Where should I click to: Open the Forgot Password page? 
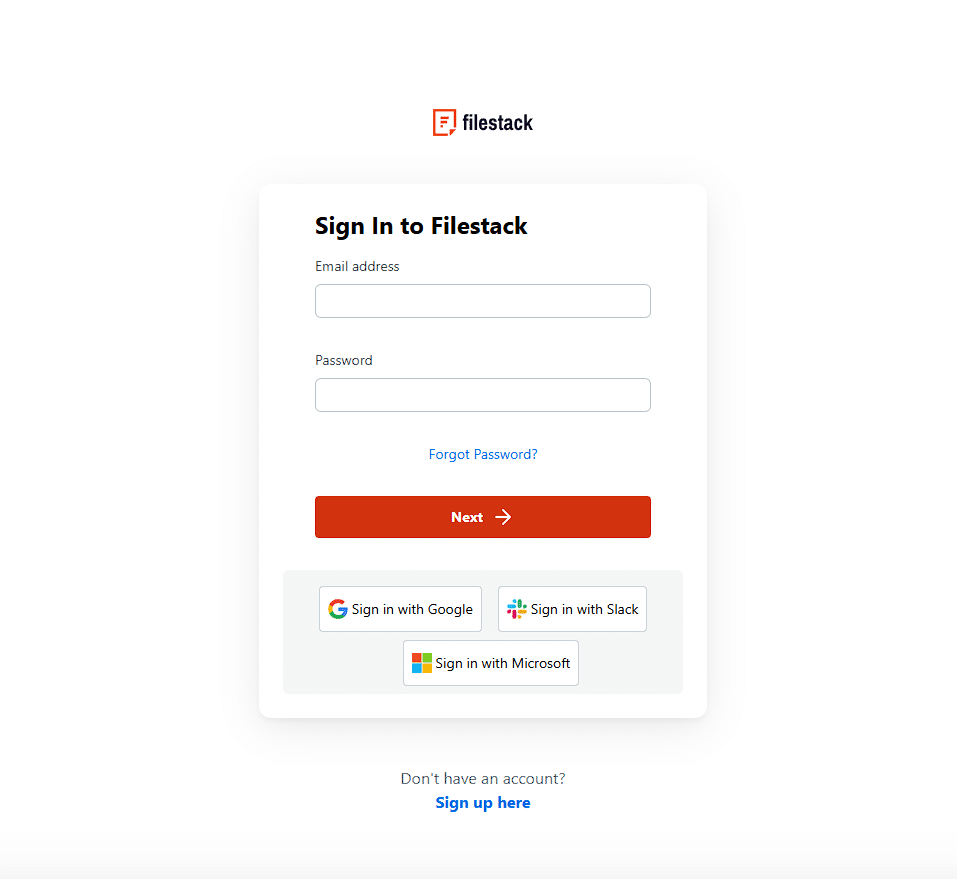483,454
